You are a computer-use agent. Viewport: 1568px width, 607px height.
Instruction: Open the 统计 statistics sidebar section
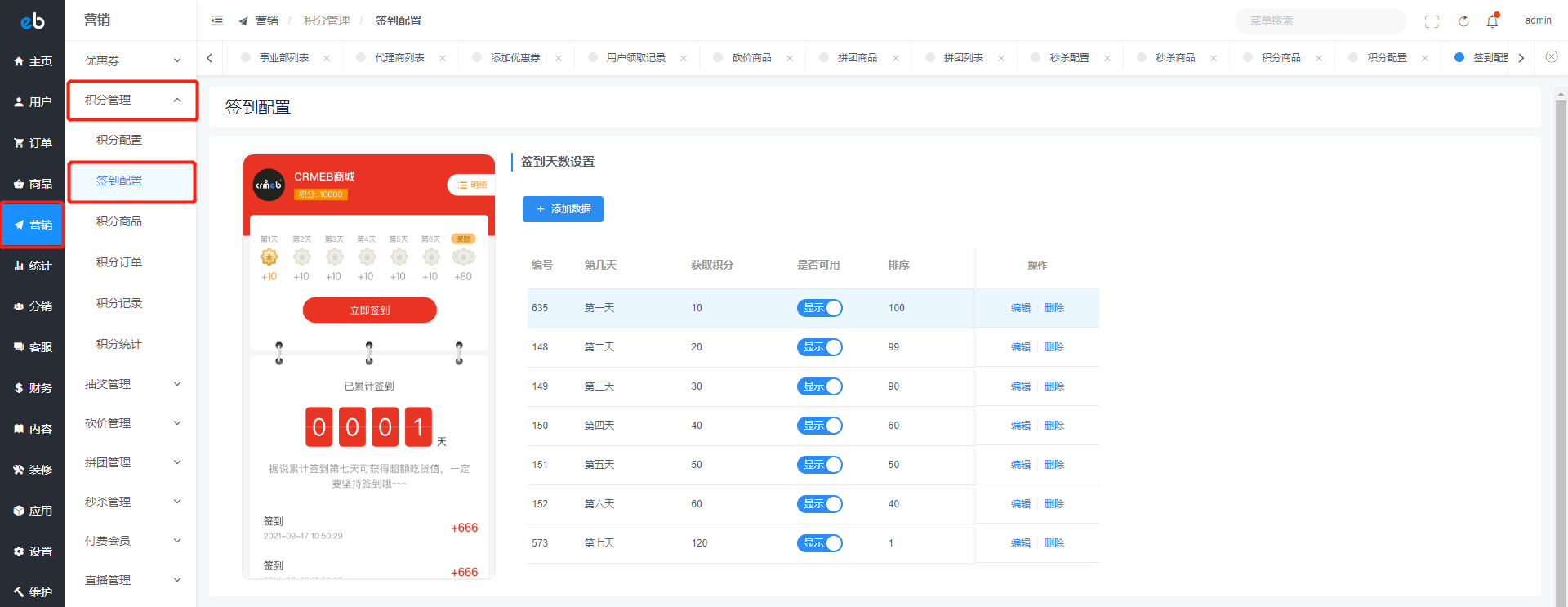click(33, 266)
